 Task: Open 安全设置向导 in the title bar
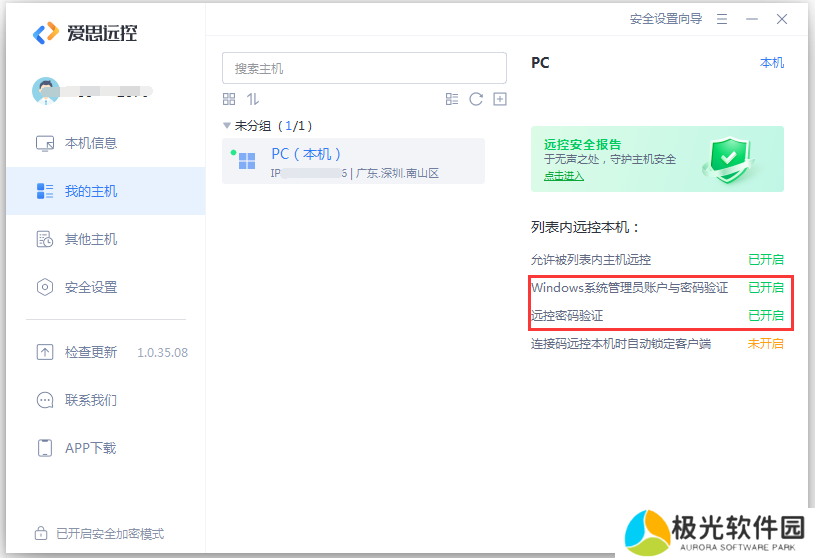(665, 19)
